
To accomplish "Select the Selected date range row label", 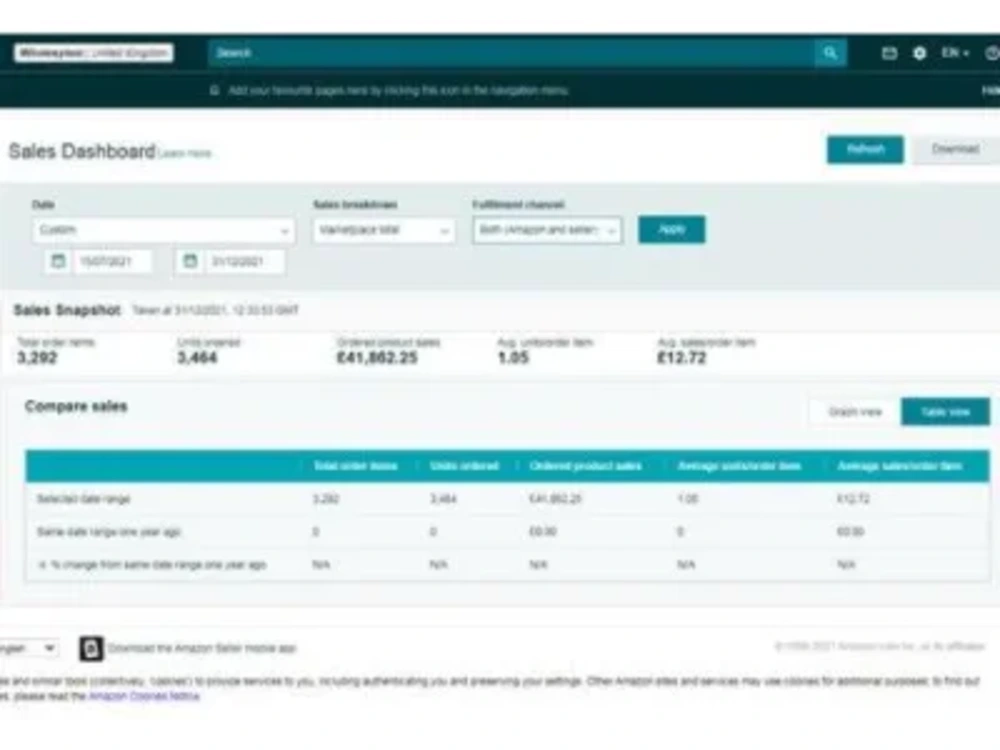I will point(84,499).
